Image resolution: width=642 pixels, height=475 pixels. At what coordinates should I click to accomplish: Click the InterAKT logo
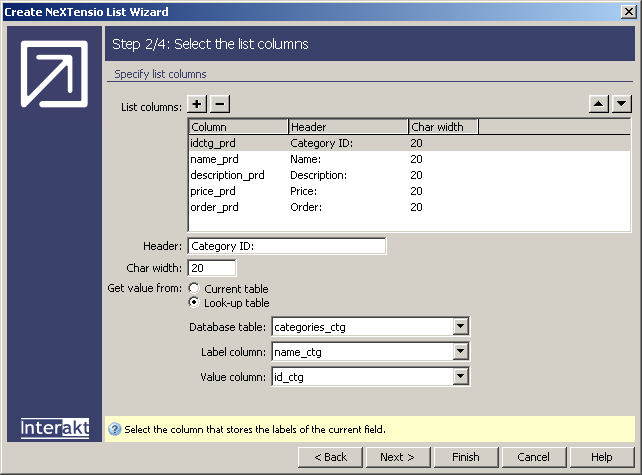click(54, 428)
